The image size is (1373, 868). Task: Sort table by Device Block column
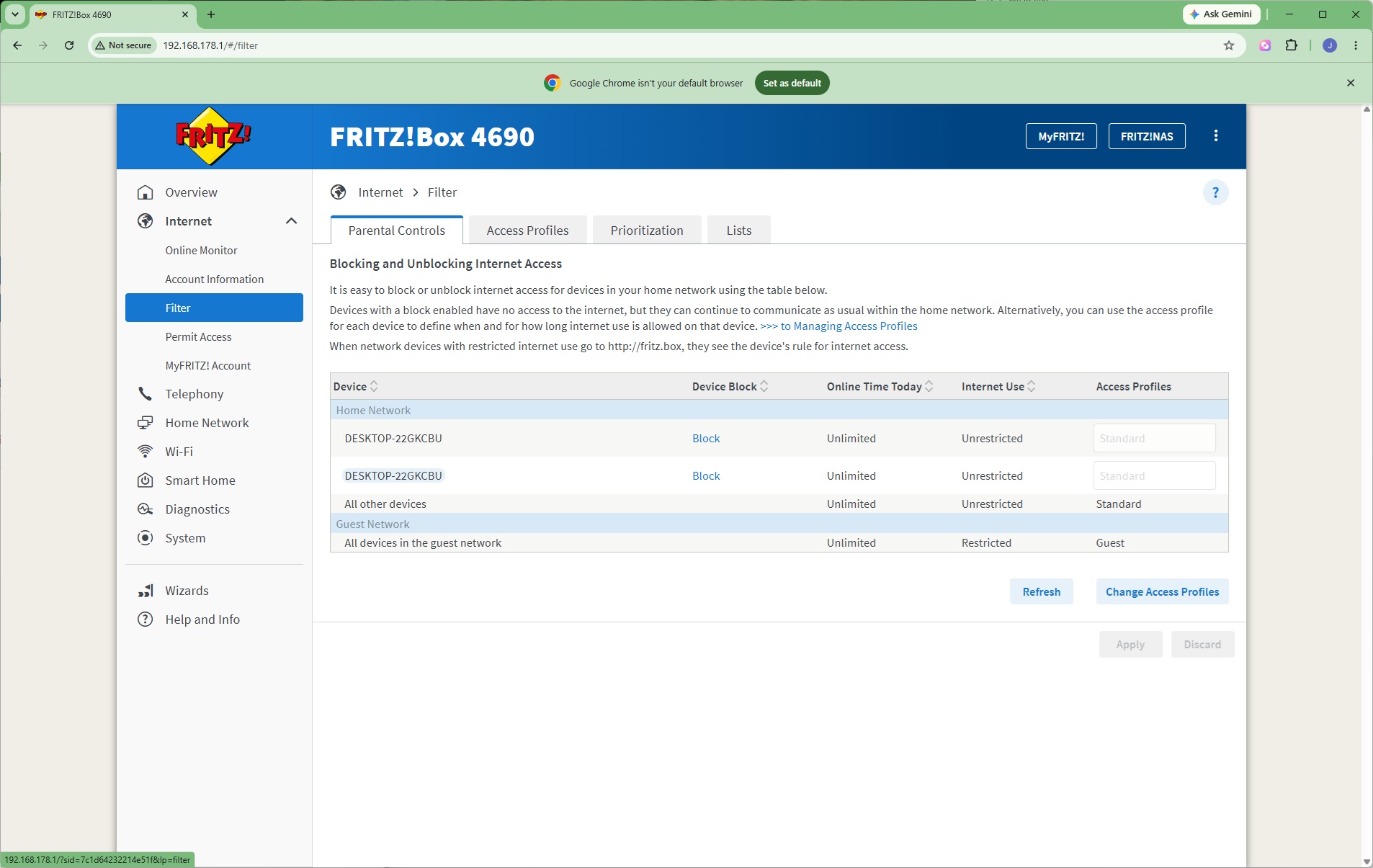[764, 387]
